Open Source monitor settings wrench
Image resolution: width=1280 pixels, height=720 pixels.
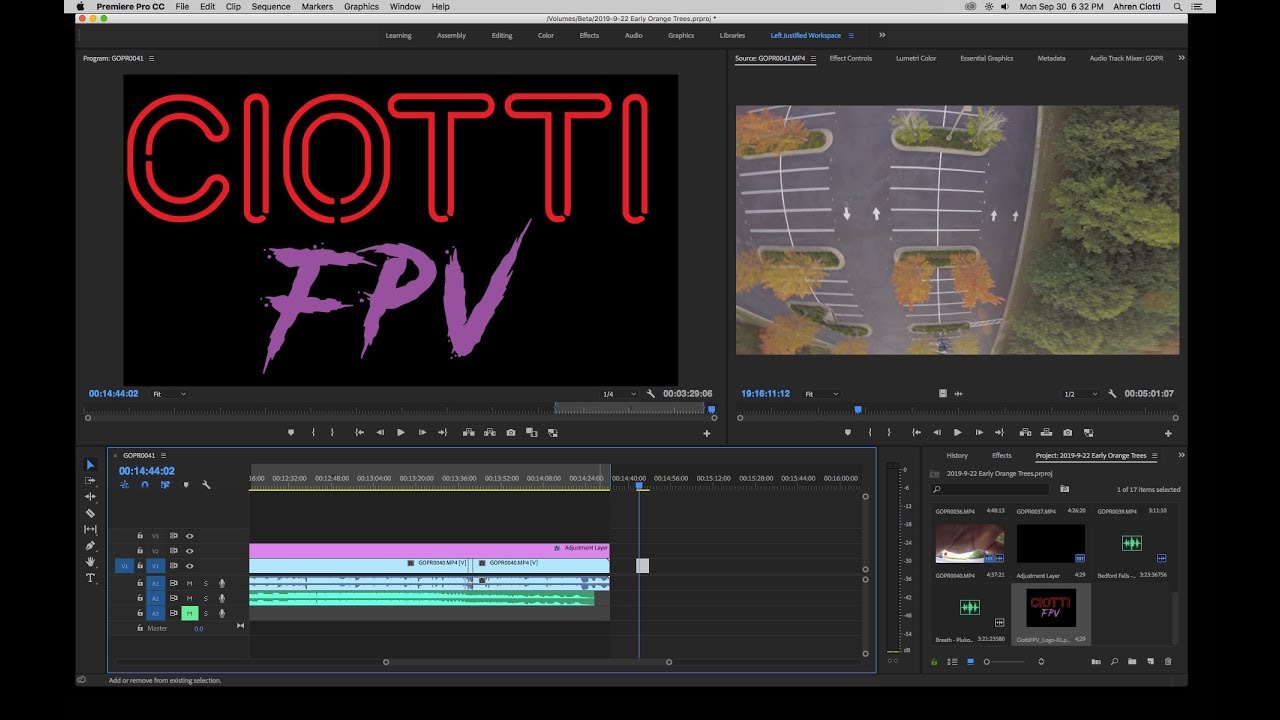1112,394
